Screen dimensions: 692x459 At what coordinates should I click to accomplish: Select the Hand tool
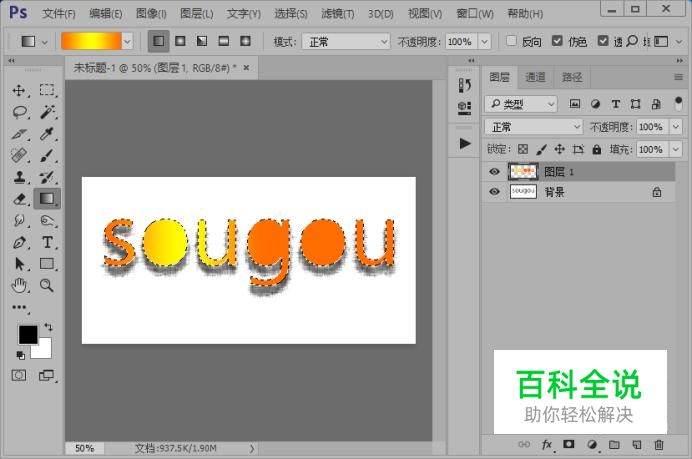pos(19,286)
